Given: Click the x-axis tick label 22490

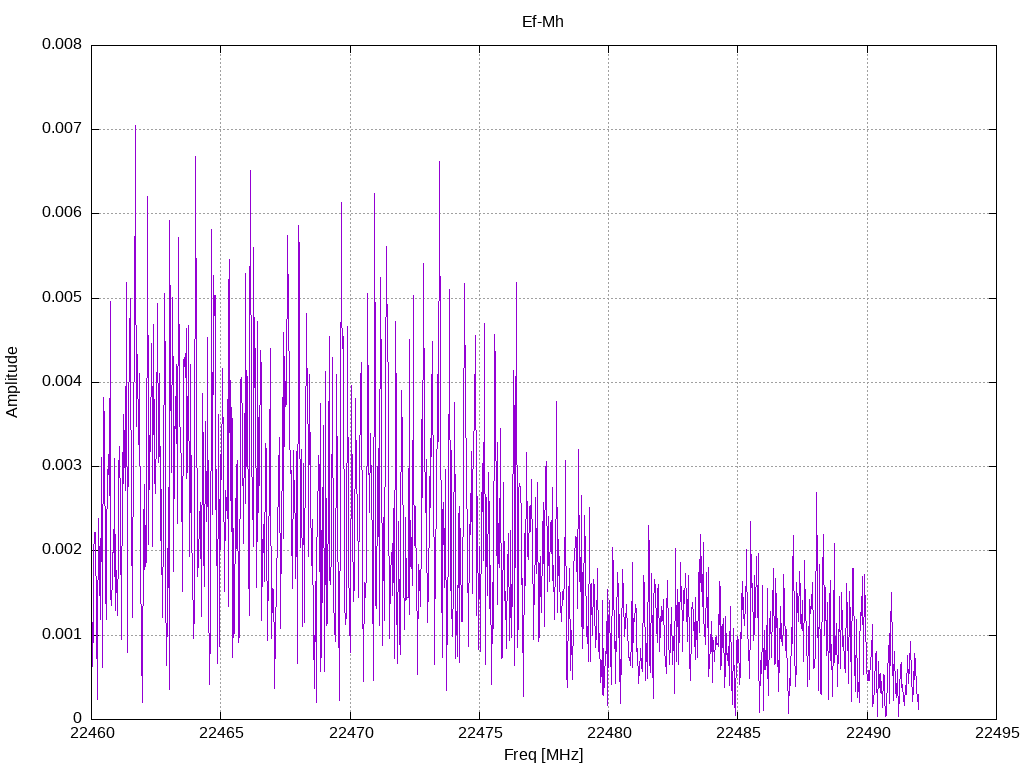Looking at the screenshot, I should click(867, 733).
